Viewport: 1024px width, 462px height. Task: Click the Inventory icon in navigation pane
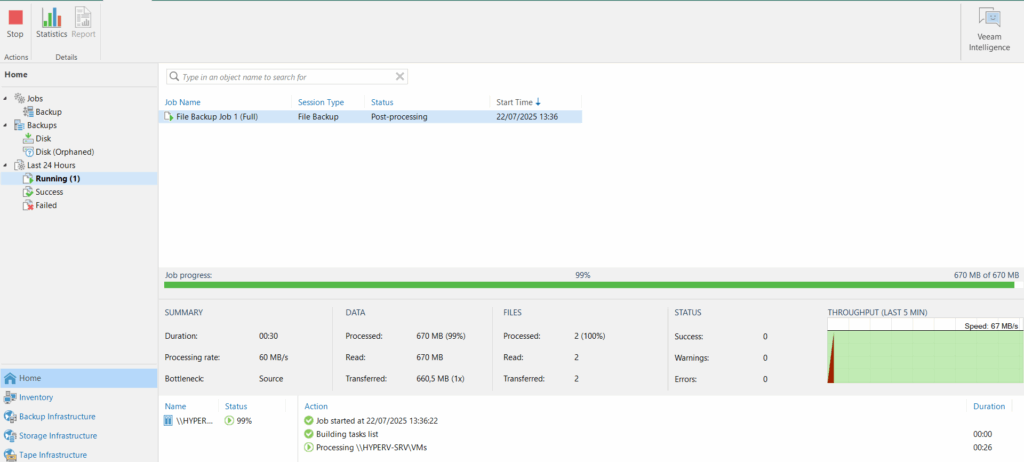pyautogui.click(x=10, y=397)
